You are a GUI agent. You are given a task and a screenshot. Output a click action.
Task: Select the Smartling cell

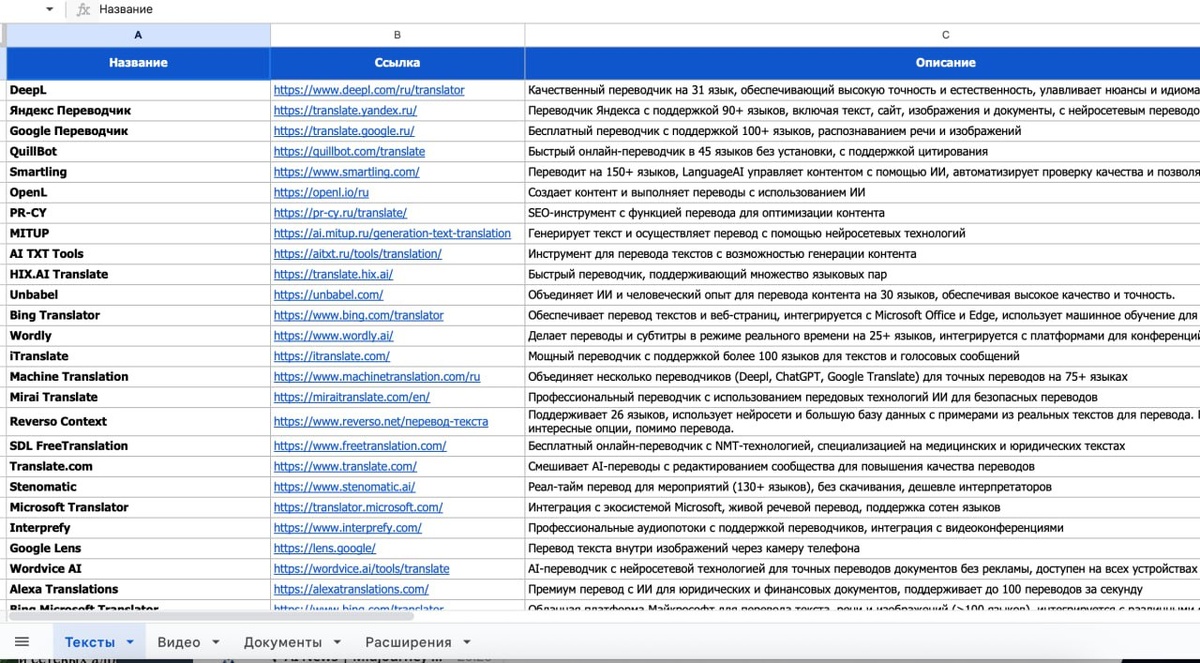click(138, 172)
